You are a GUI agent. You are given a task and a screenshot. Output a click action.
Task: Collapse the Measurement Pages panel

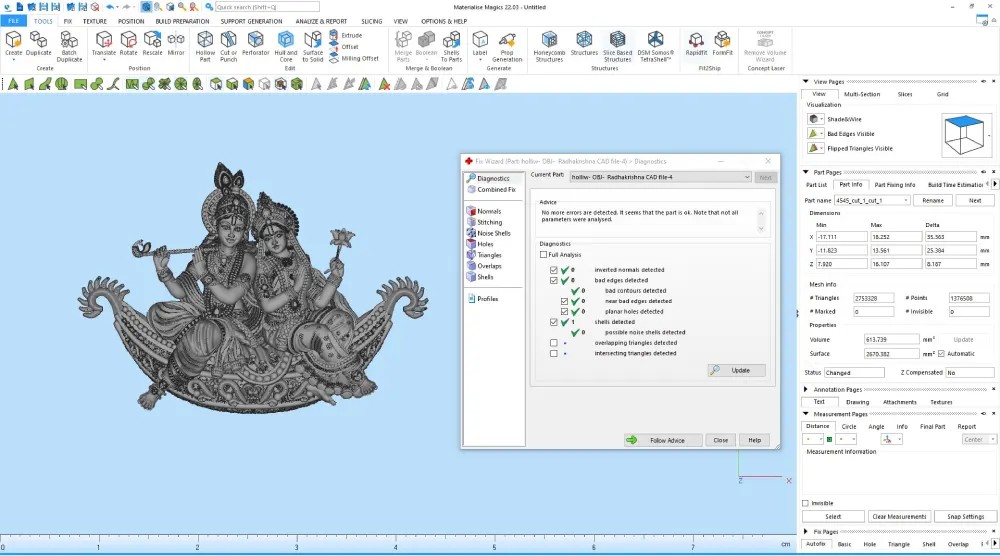coord(805,414)
